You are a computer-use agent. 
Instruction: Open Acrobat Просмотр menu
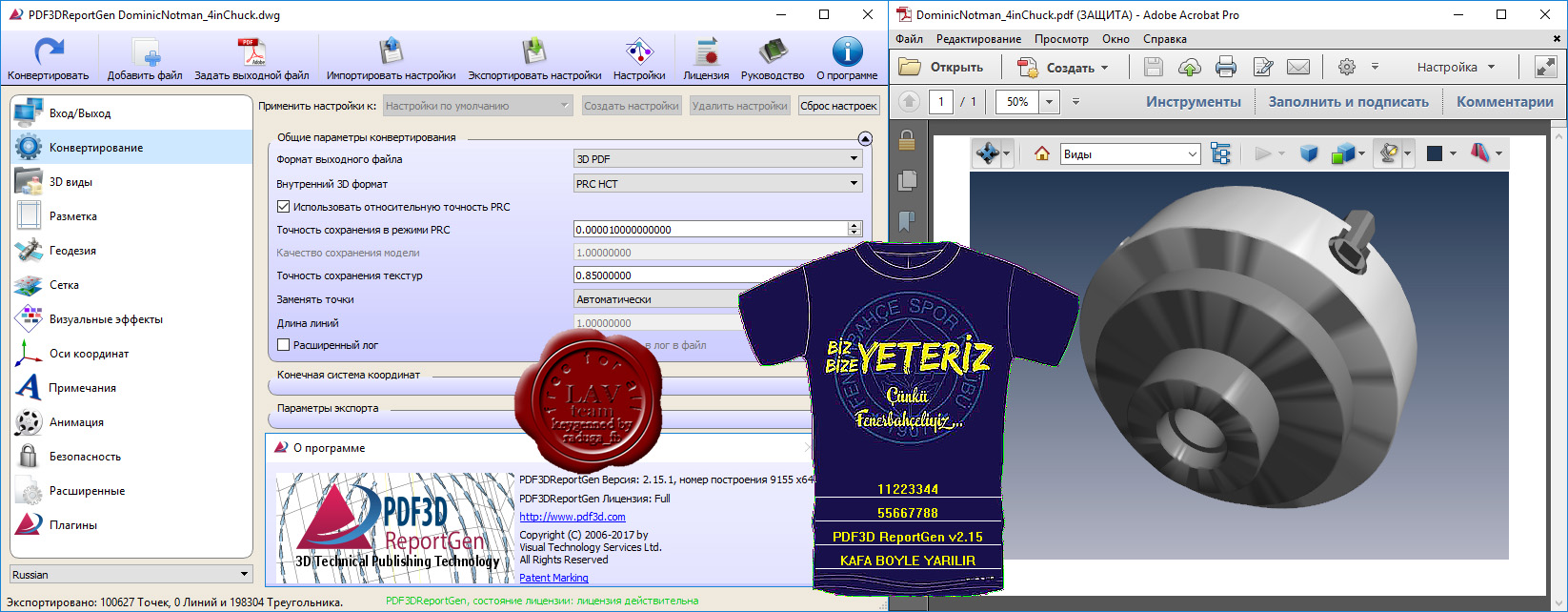pos(1061,39)
